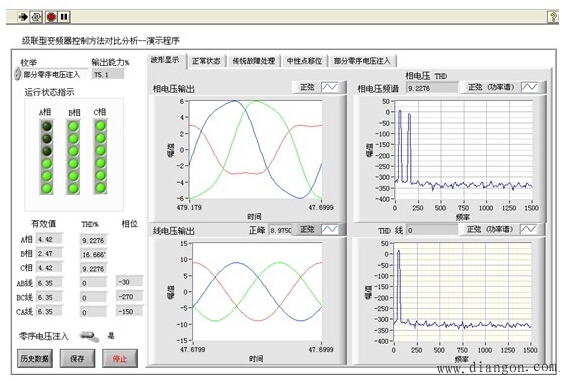
Task: Toggle the 零序电压注入 switch
Action: coord(90,336)
